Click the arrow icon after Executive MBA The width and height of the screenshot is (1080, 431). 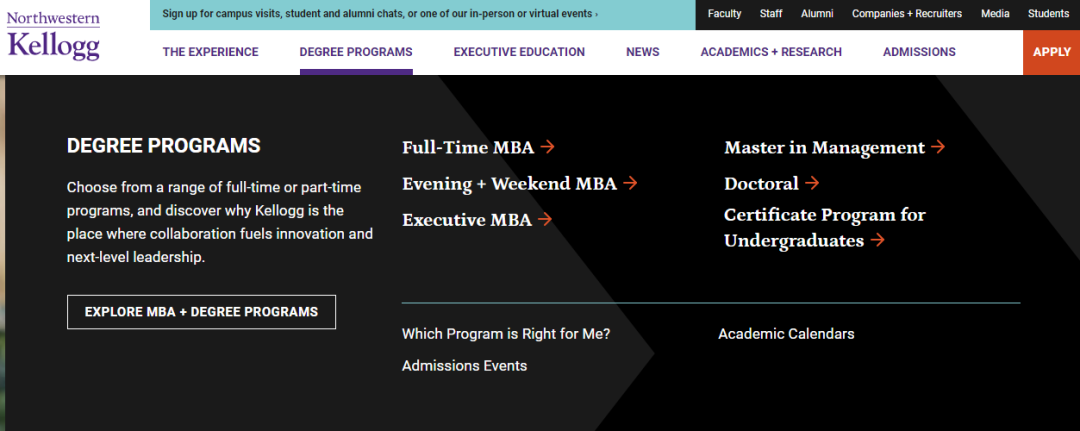[x=545, y=219]
